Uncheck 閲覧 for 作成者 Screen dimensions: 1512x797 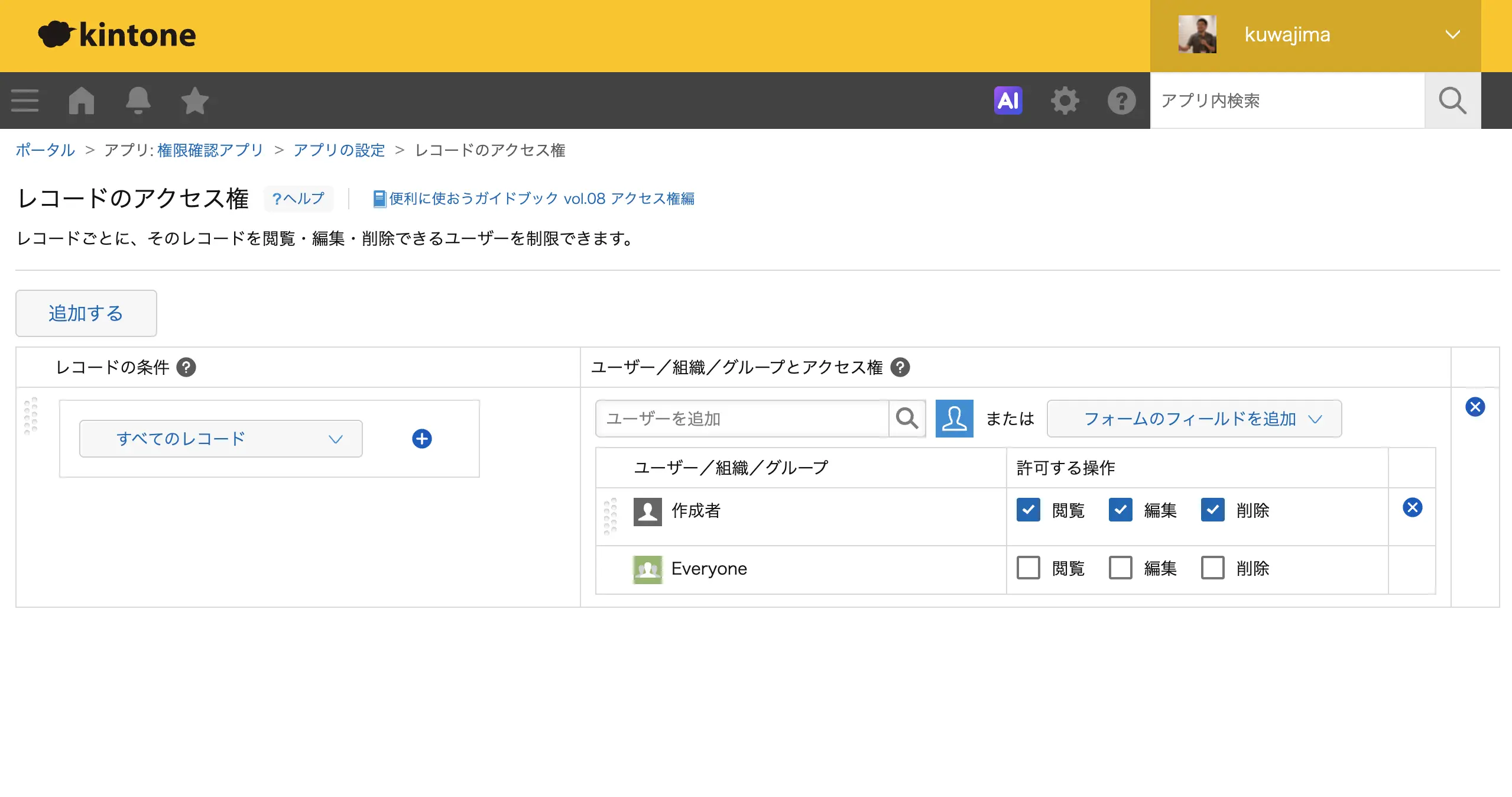coord(1028,510)
